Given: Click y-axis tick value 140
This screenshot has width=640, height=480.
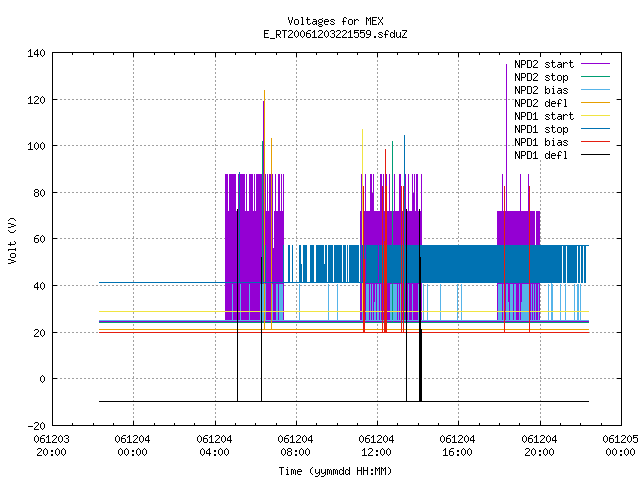Looking at the screenshot, I should [x=36, y=53].
